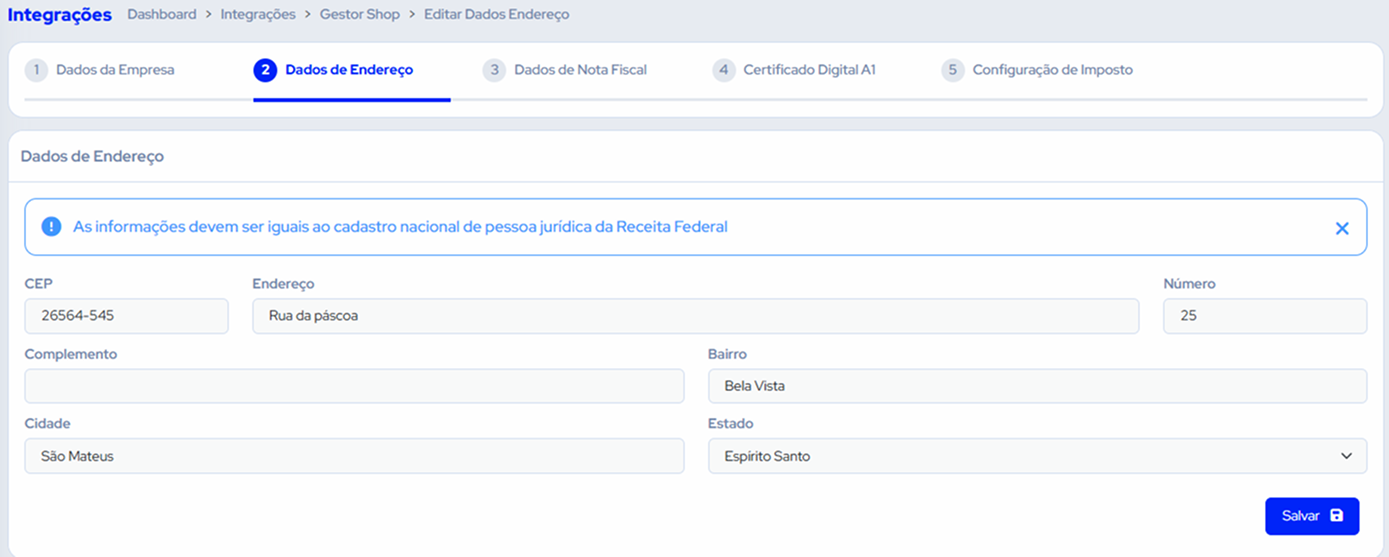Navigate to Dashboard breadcrumb
Screen dimensions: 1389x557
(x=161, y=15)
